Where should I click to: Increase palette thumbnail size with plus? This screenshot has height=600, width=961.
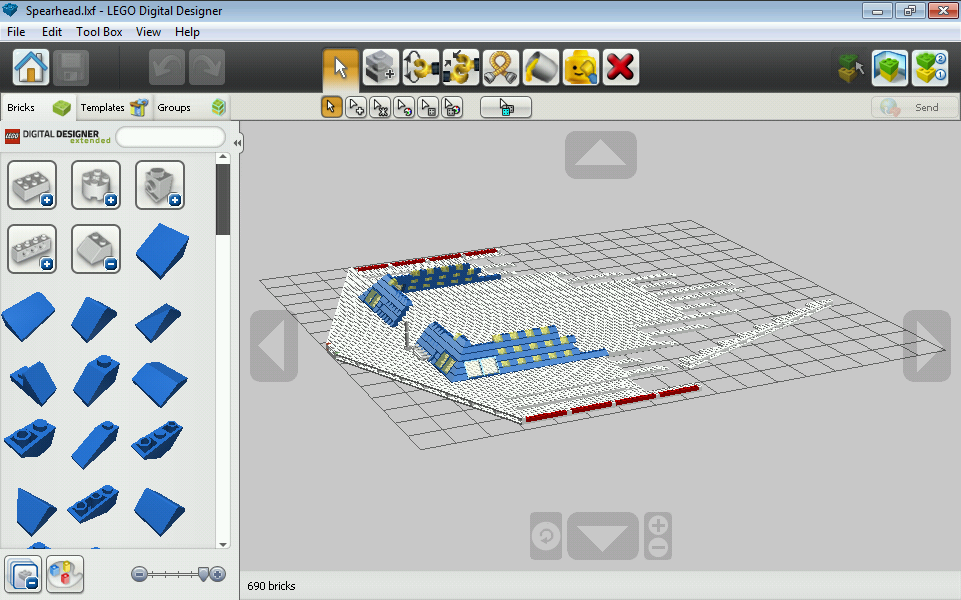(218, 574)
